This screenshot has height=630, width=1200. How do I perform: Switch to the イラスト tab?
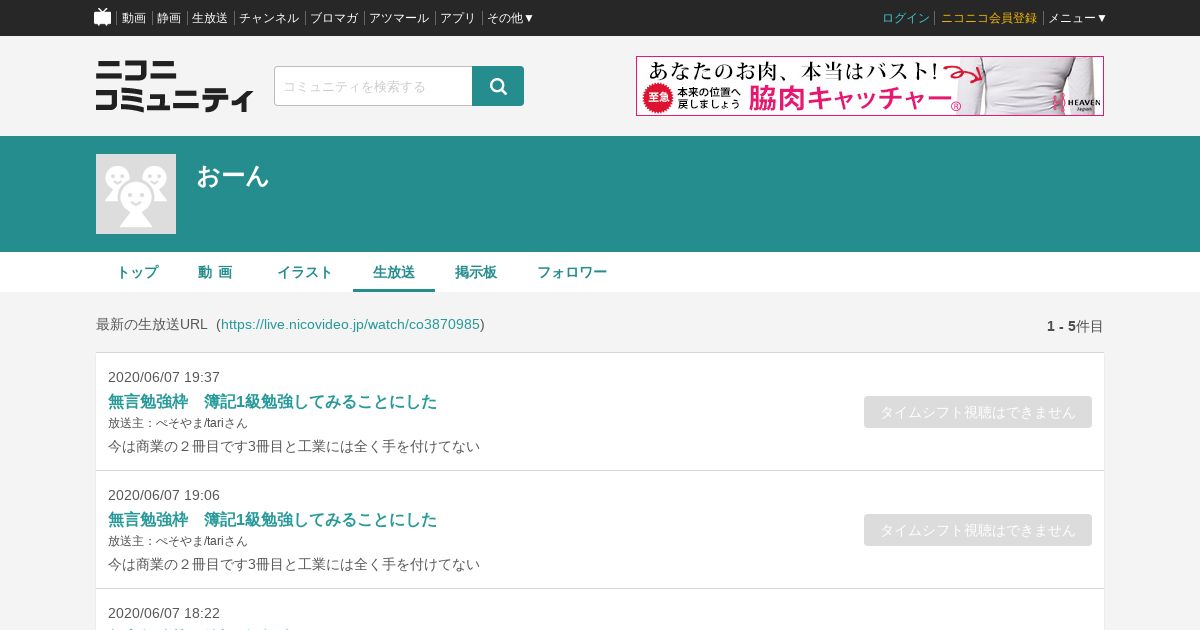click(x=305, y=272)
